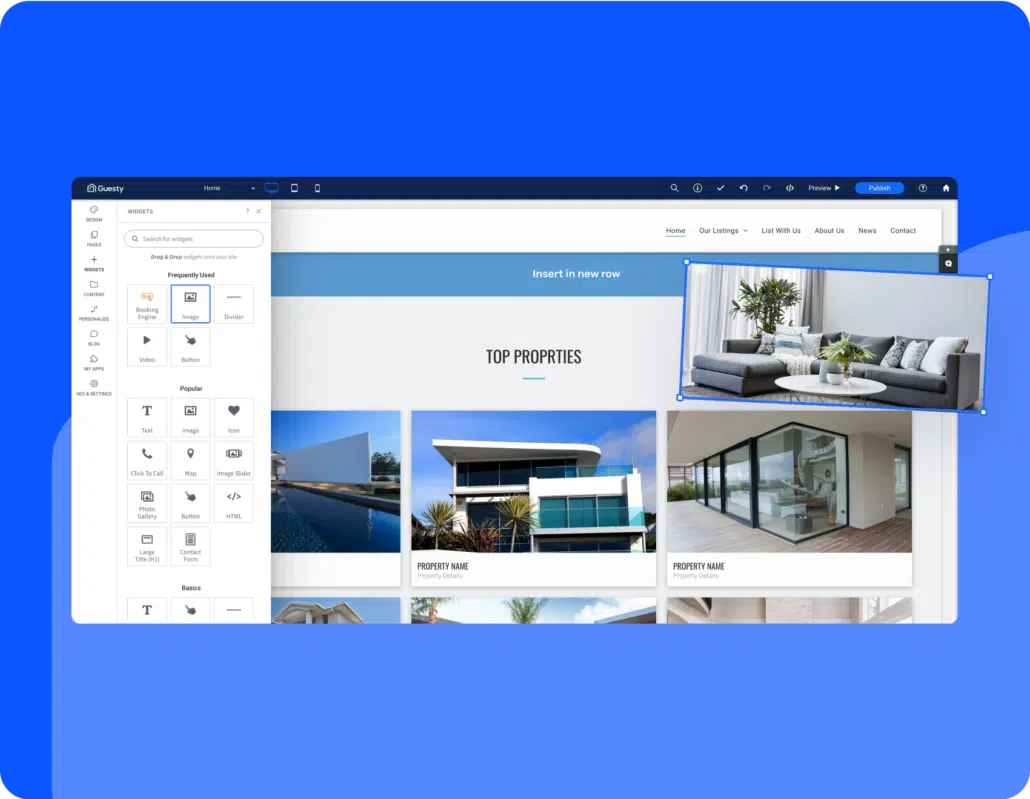The height and width of the screenshot is (799, 1030).
Task: Open Contact in site navigation
Action: tap(903, 231)
